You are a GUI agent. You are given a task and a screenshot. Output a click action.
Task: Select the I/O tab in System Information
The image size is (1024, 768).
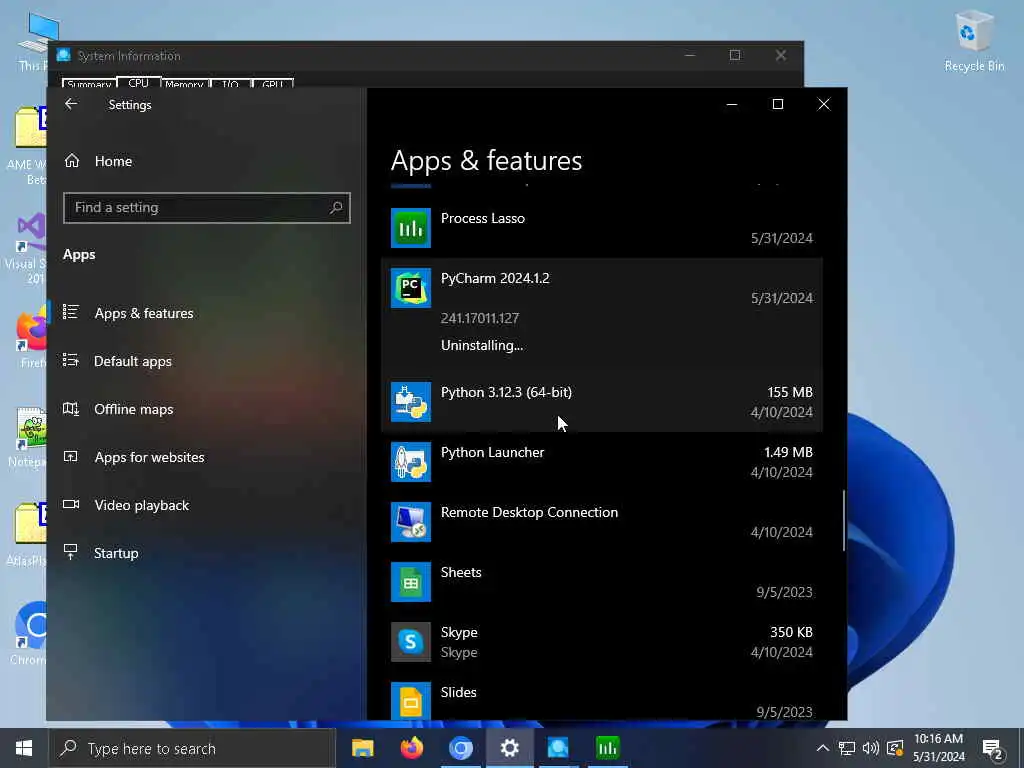230,84
